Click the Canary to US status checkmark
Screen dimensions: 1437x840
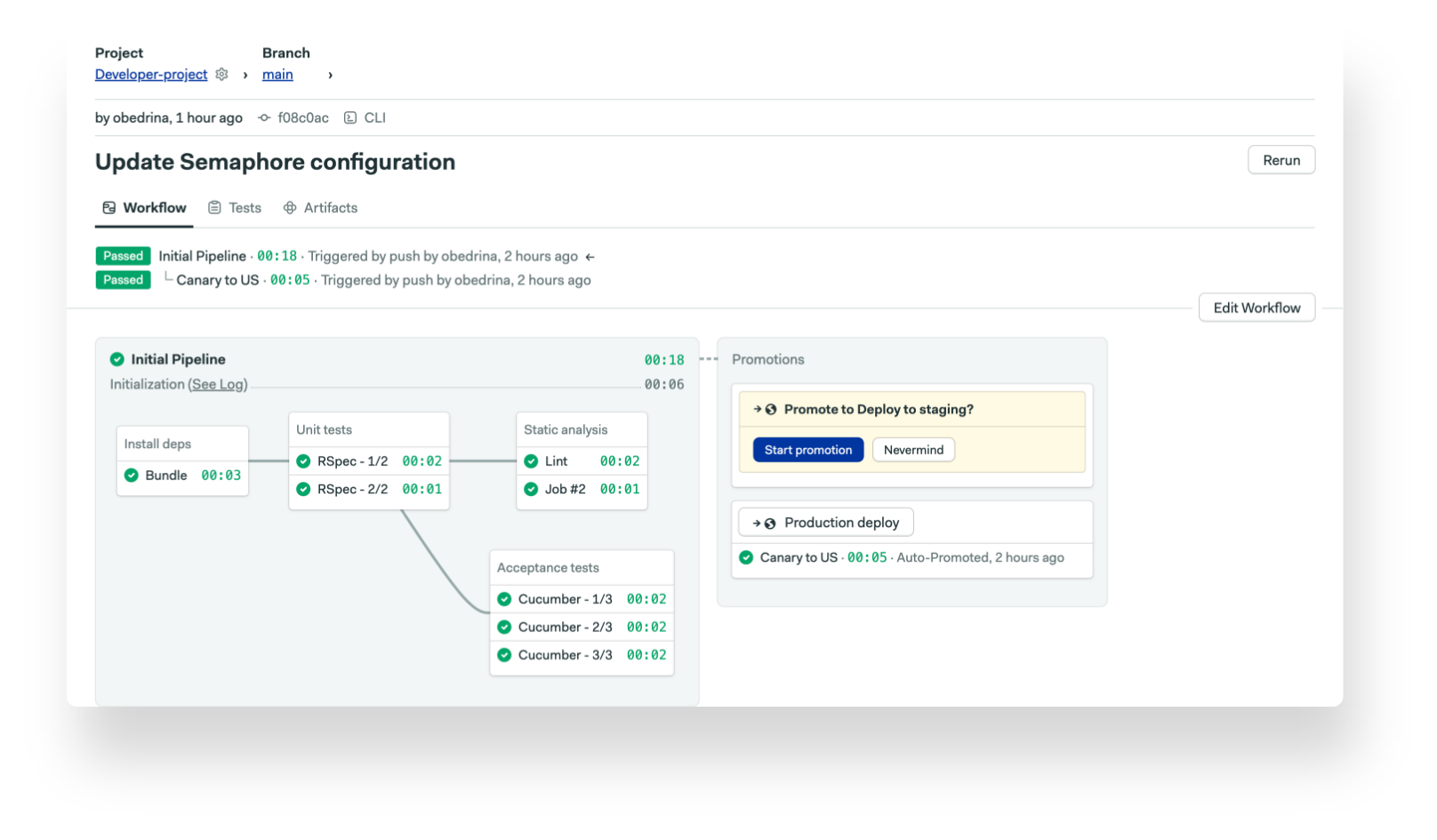746,557
